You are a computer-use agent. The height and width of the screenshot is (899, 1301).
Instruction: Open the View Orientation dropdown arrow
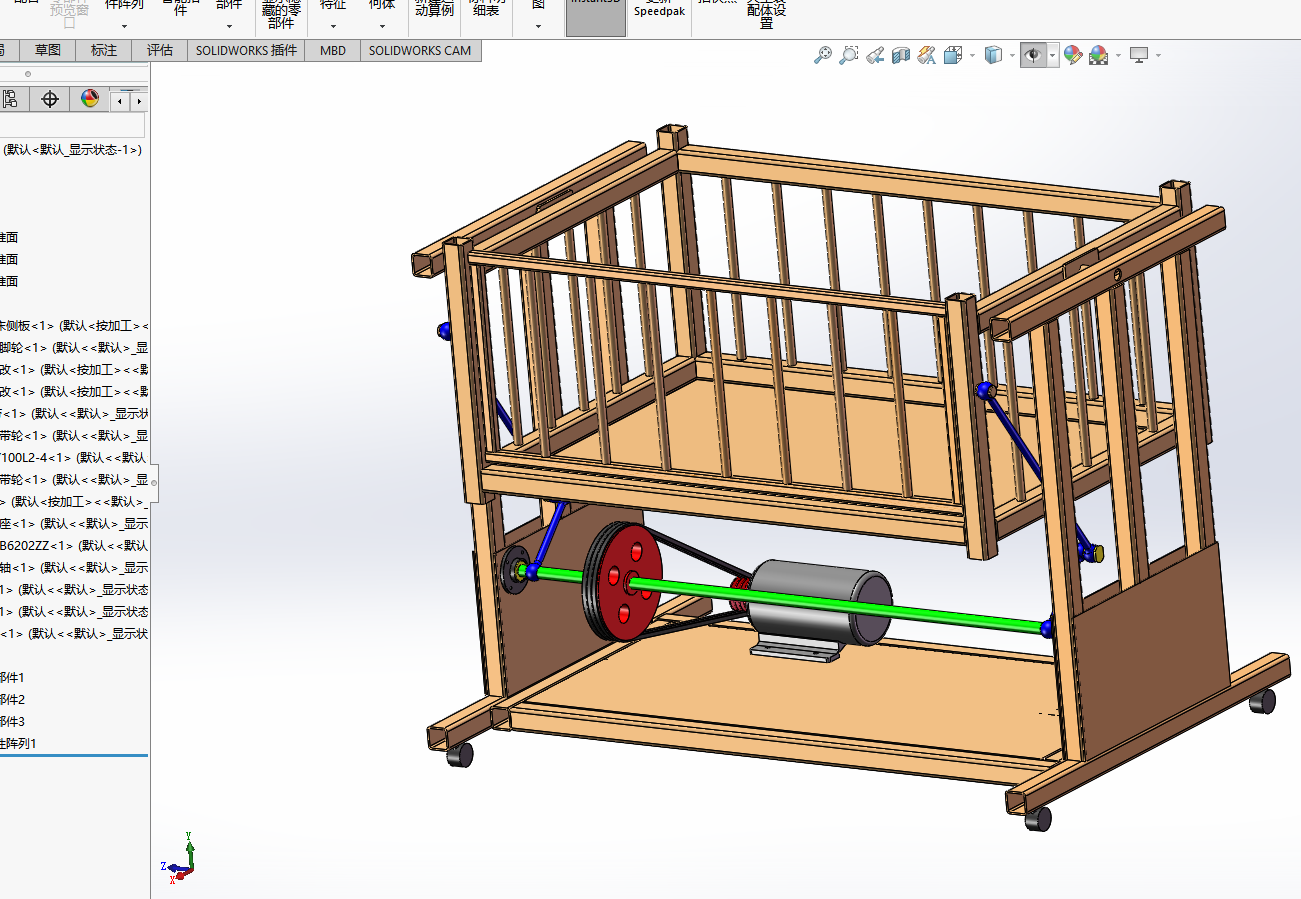pos(972,56)
